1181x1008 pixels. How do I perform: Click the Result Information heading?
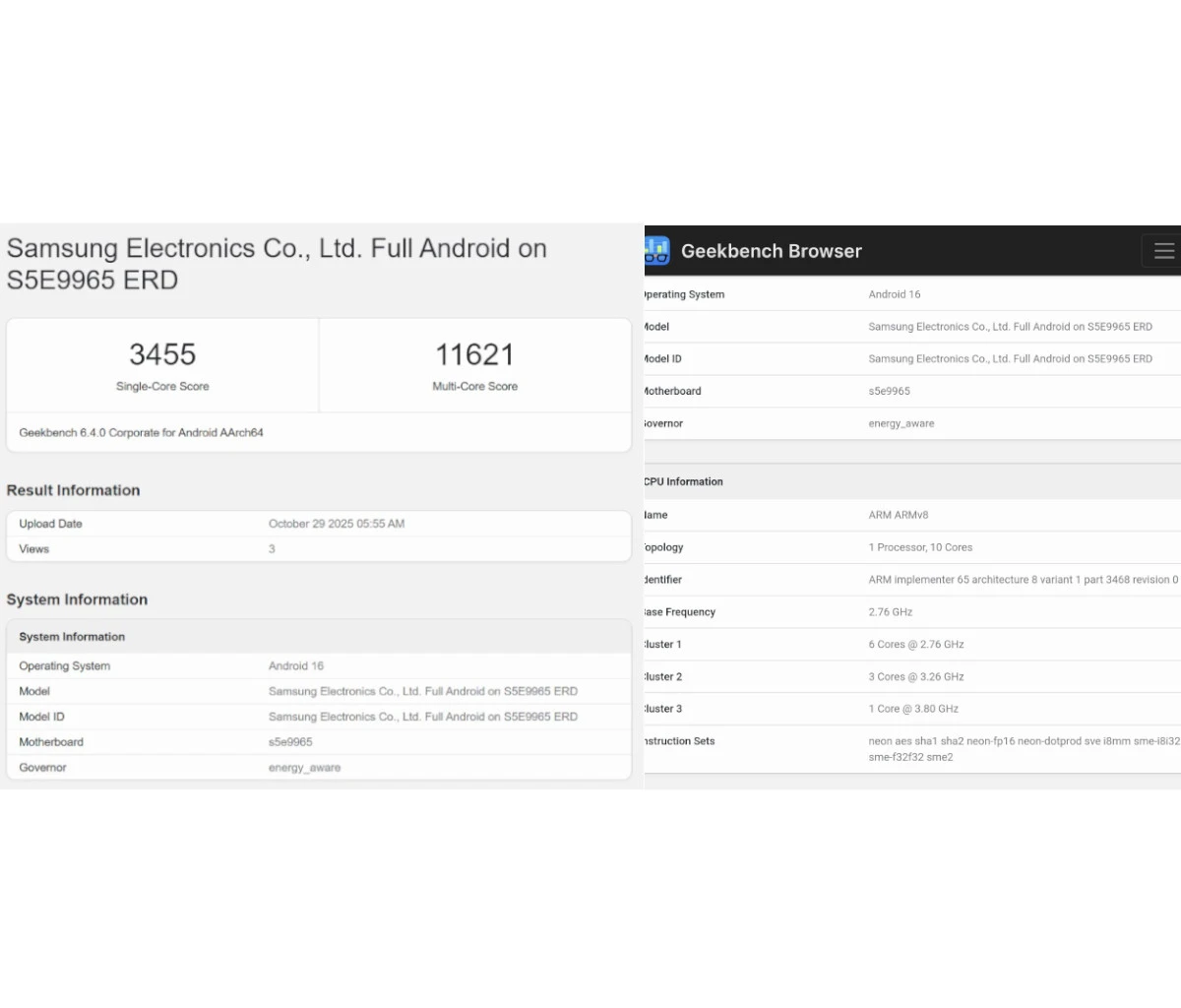(x=73, y=490)
